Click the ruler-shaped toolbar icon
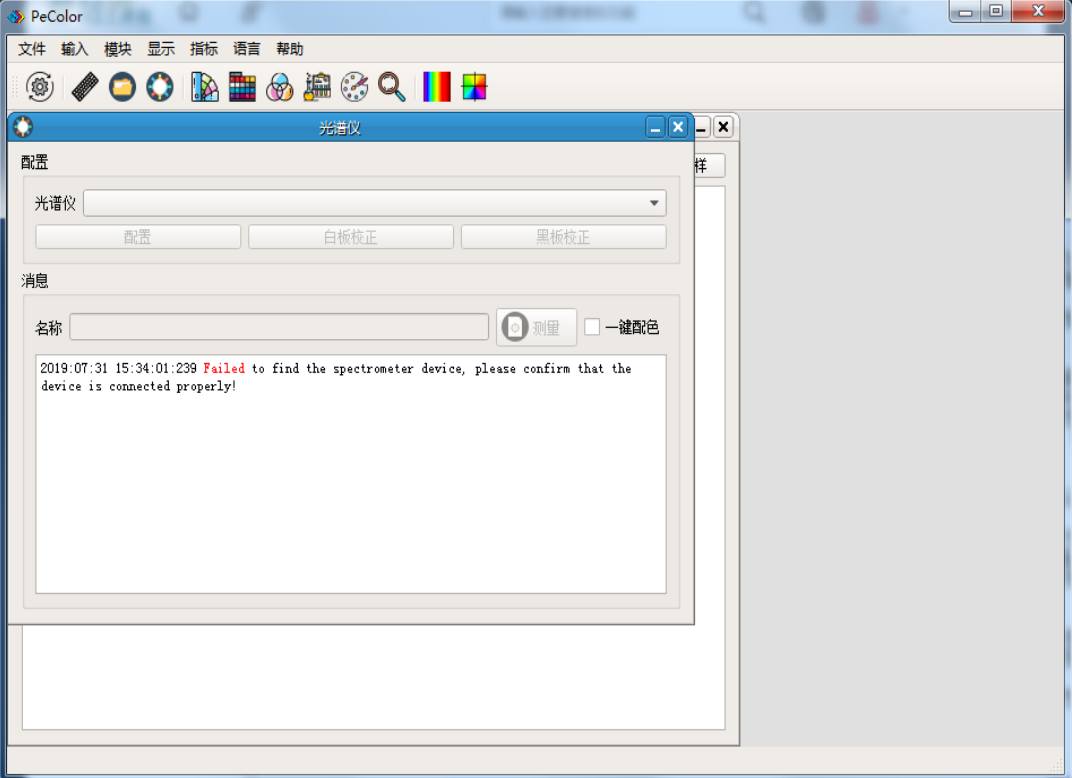 click(85, 87)
